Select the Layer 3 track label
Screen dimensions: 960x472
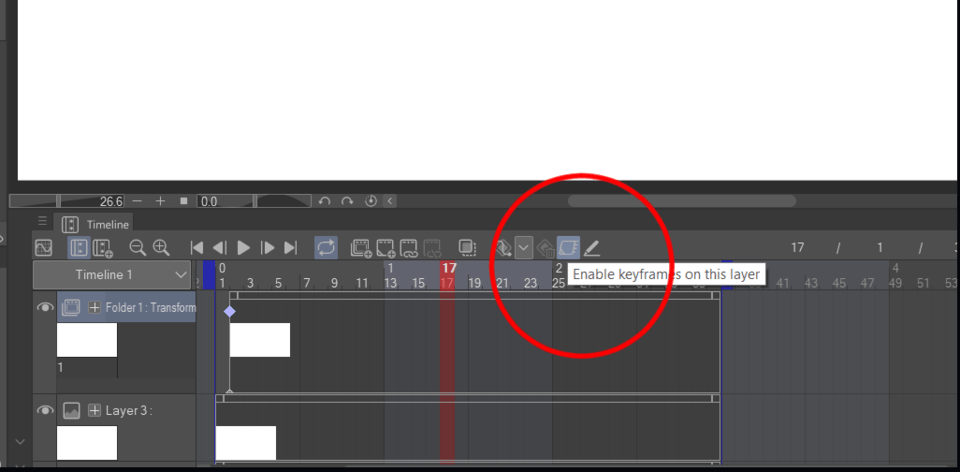pos(129,410)
